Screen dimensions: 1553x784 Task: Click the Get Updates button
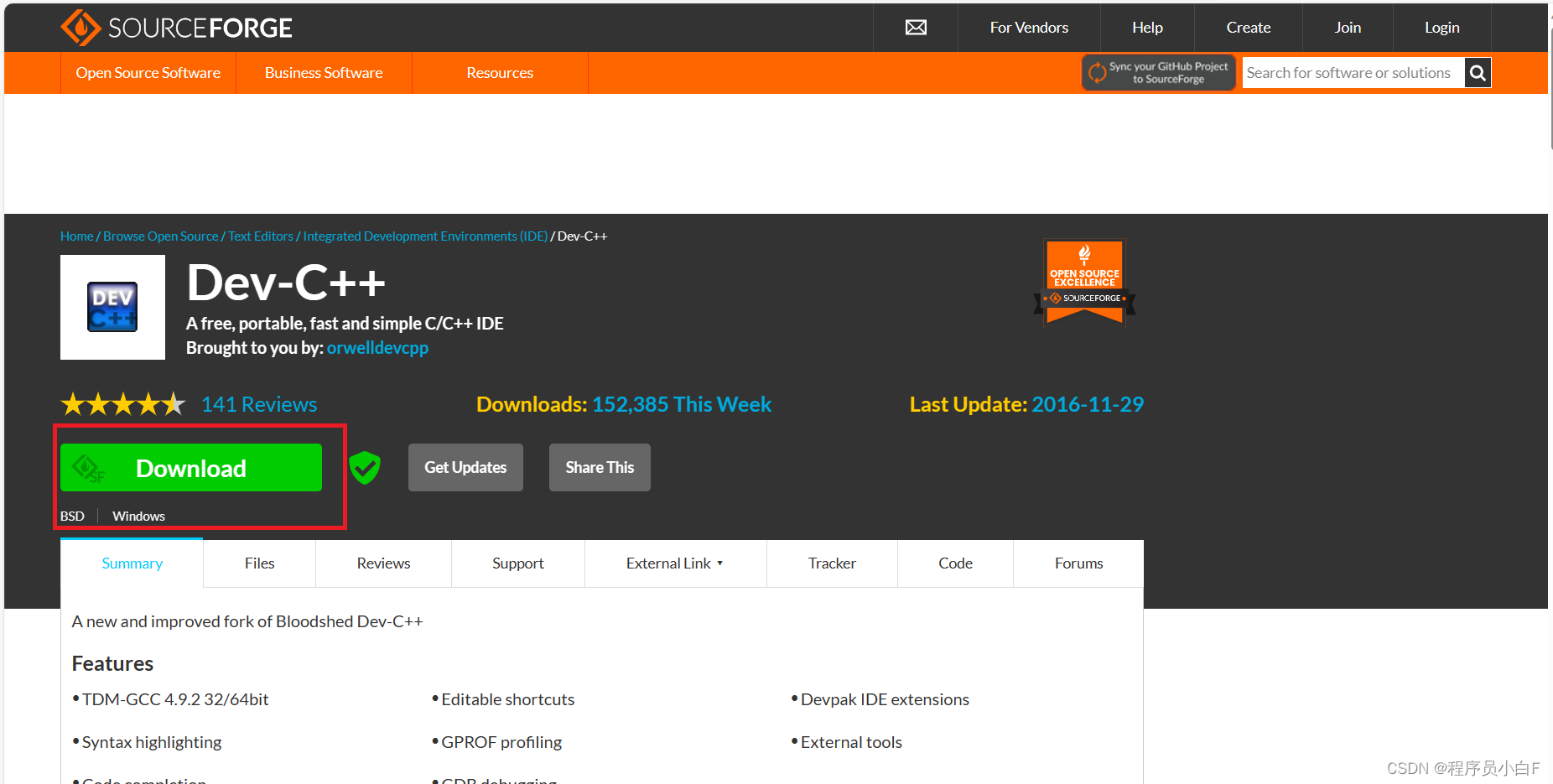(465, 467)
